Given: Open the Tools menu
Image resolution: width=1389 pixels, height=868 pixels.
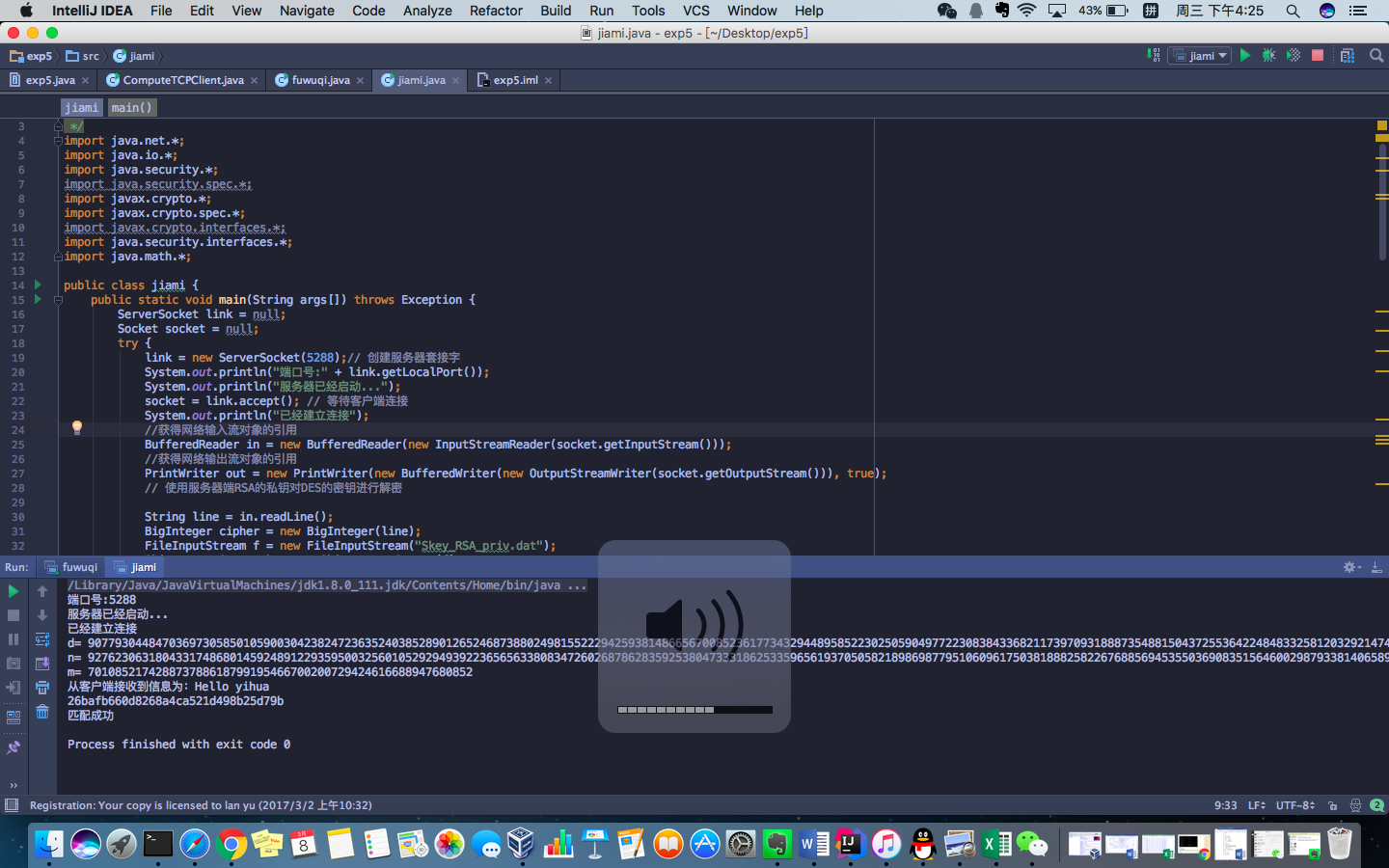Looking at the screenshot, I should [648, 11].
